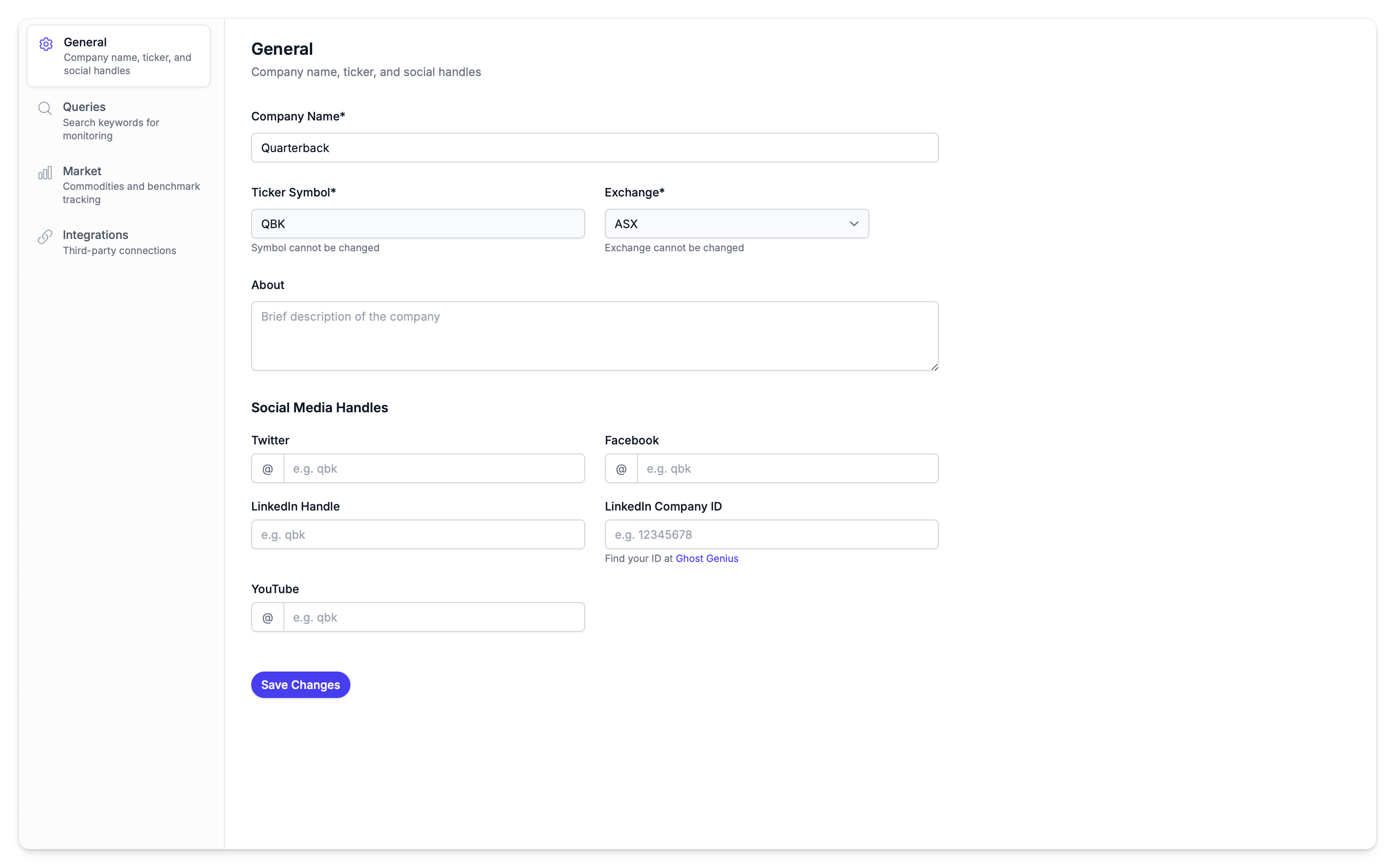Select the magnifying glass icon beside Queries

[45, 108]
